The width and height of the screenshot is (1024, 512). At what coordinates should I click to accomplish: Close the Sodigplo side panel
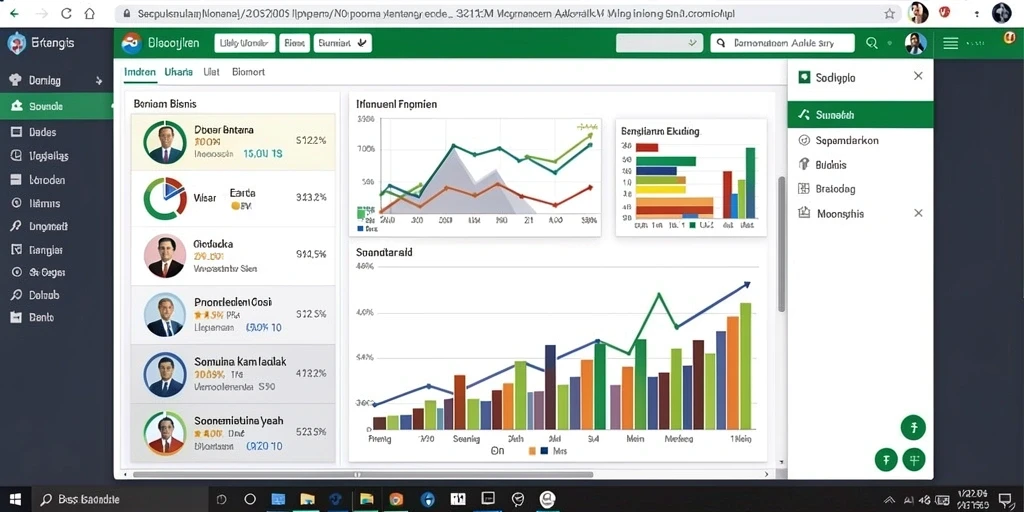click(918, 76)
